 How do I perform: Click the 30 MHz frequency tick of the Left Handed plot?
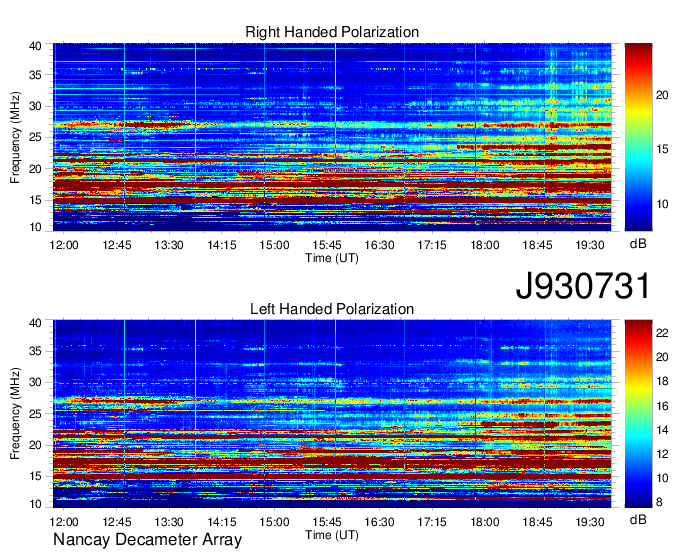36,383
